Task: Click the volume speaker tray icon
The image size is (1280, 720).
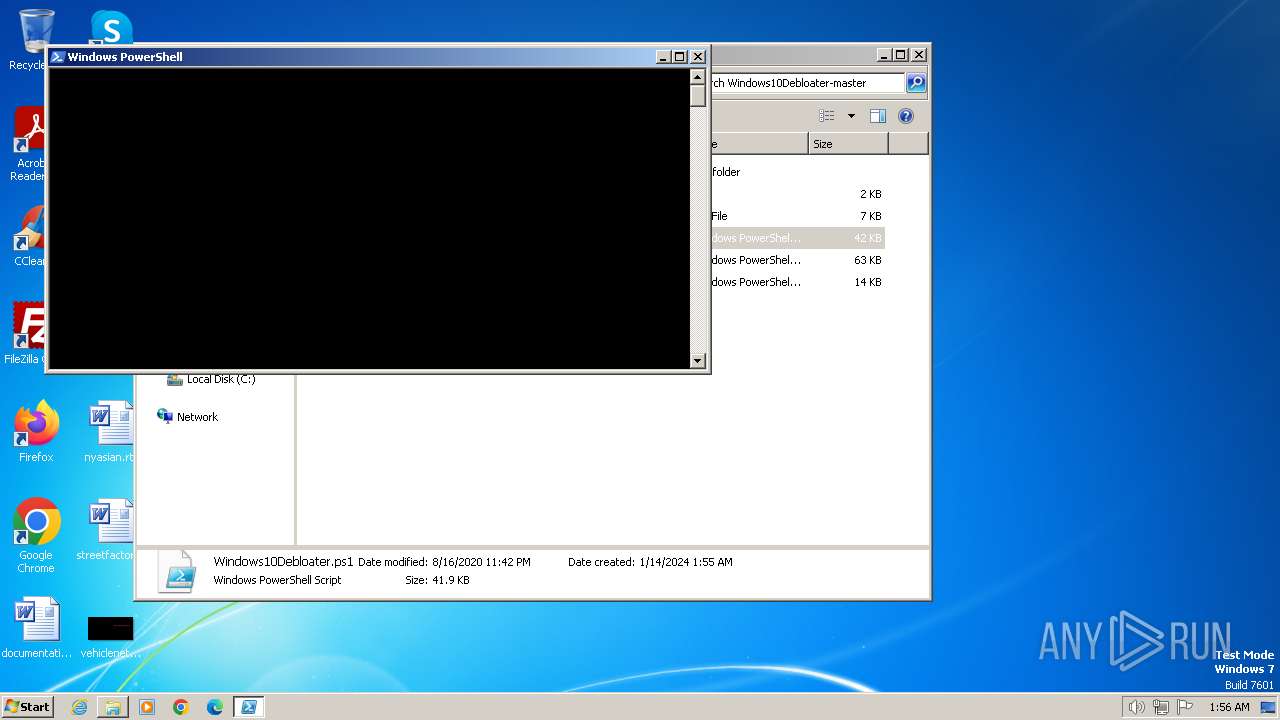Action: click(x=1136, y=707)
